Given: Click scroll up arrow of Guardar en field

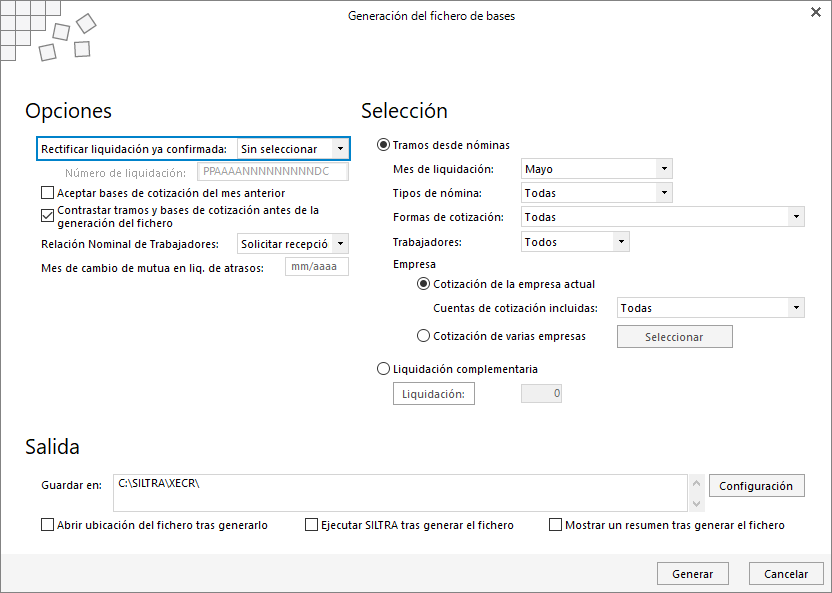Looking at the screenshot, I should pos(697,483).
